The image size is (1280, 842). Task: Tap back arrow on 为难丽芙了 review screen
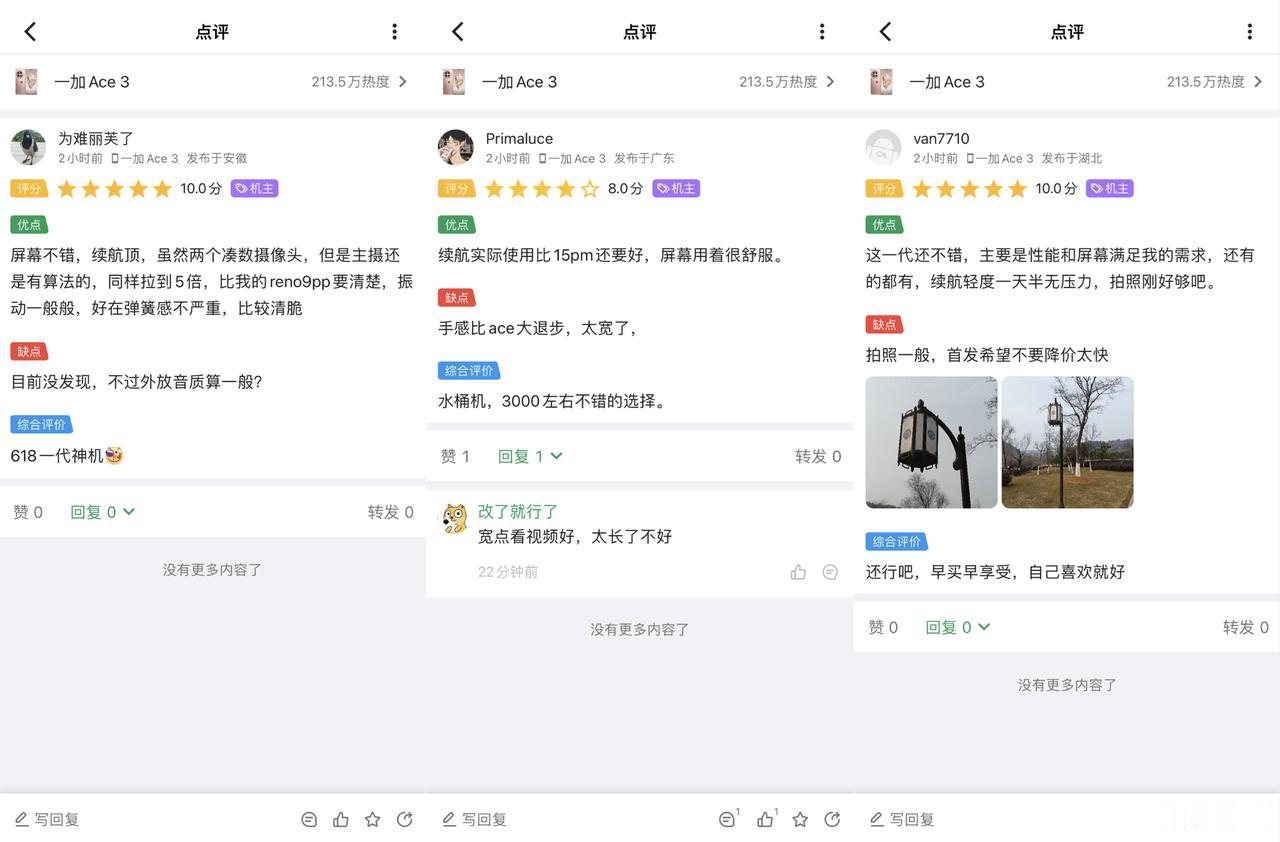(x=30, y=32)
